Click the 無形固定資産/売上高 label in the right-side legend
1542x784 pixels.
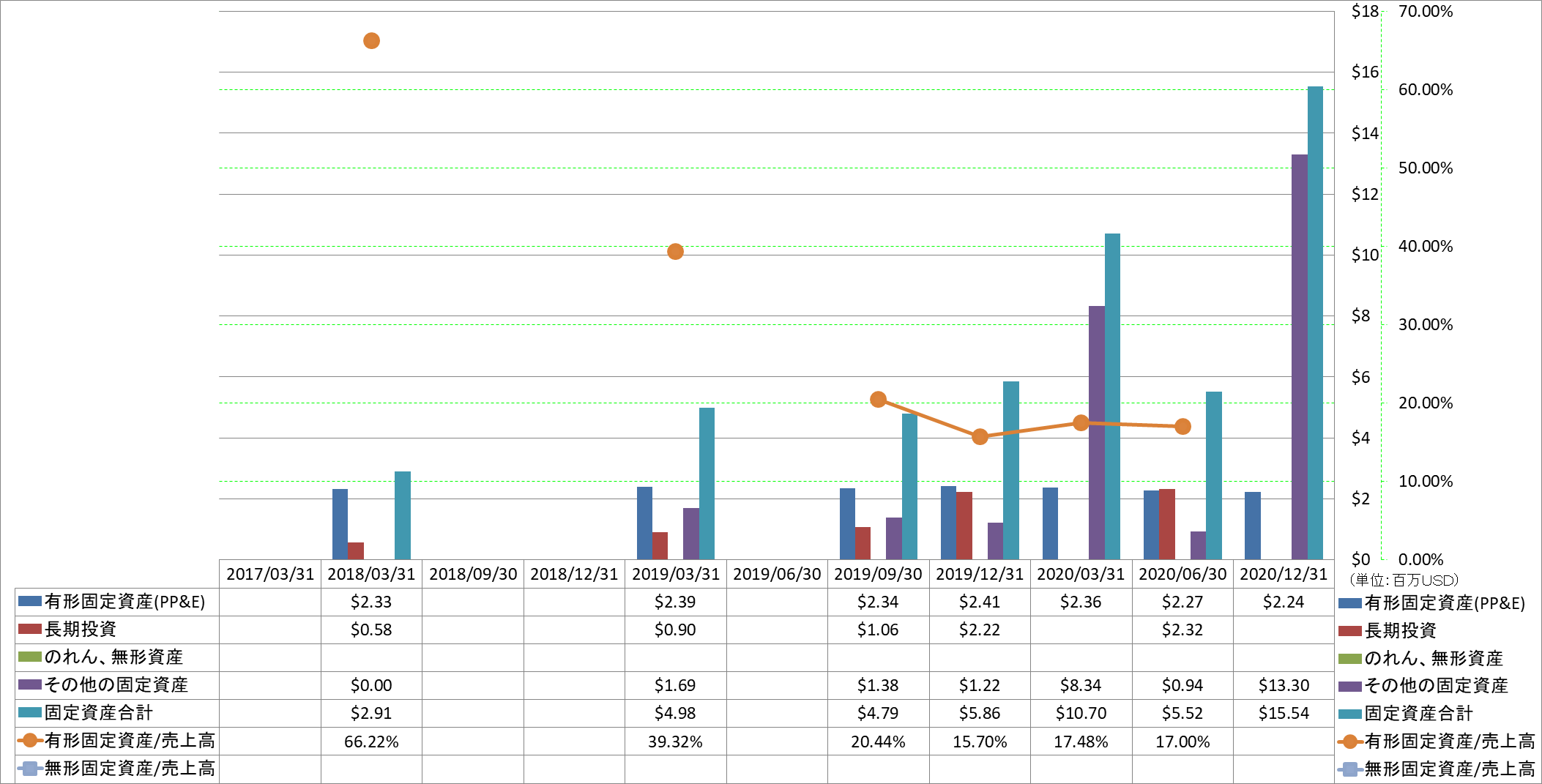pyautogui.click(x=1450, y=769)
